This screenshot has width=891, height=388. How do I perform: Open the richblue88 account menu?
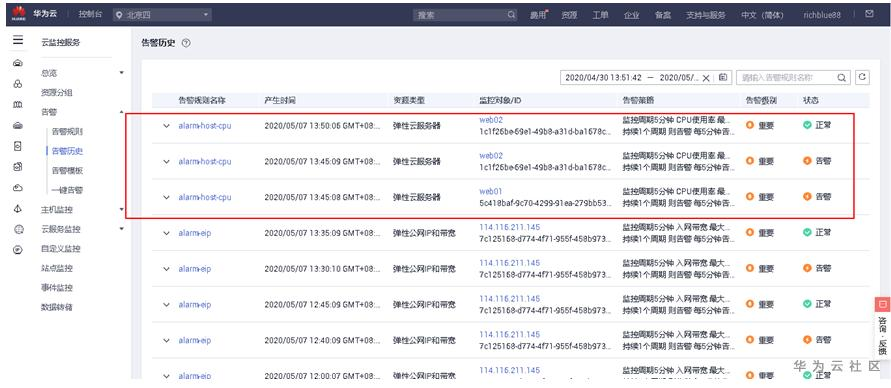[822, 15]
